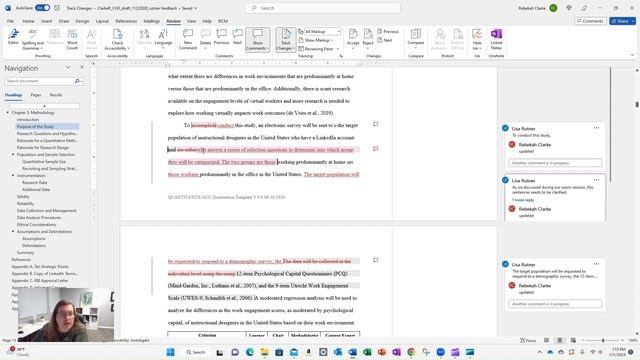Click the taskbar Search box

pos(196,352)
